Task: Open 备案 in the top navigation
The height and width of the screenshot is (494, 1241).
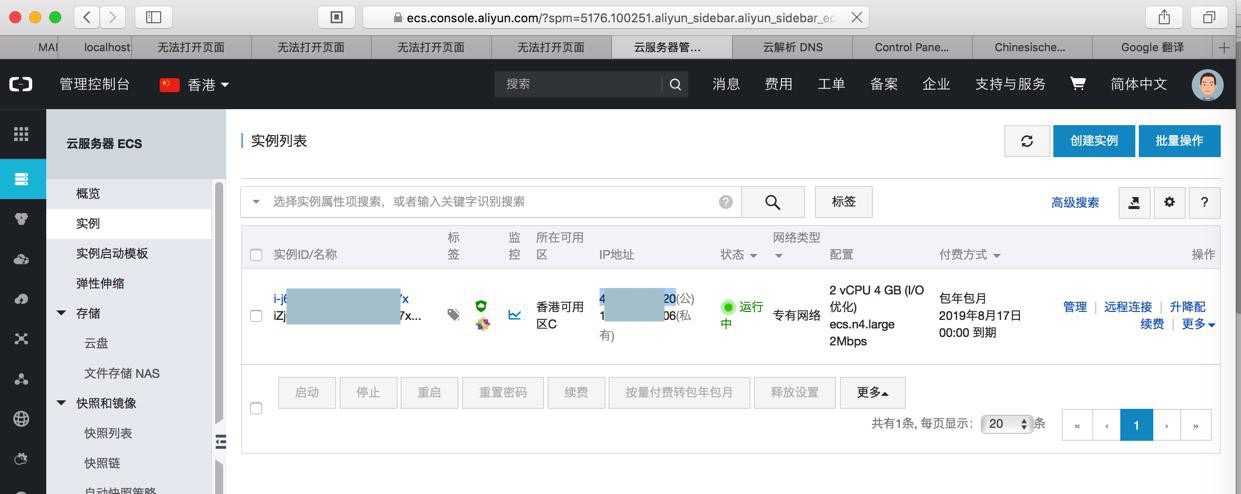Action: (x=884, y=84)
